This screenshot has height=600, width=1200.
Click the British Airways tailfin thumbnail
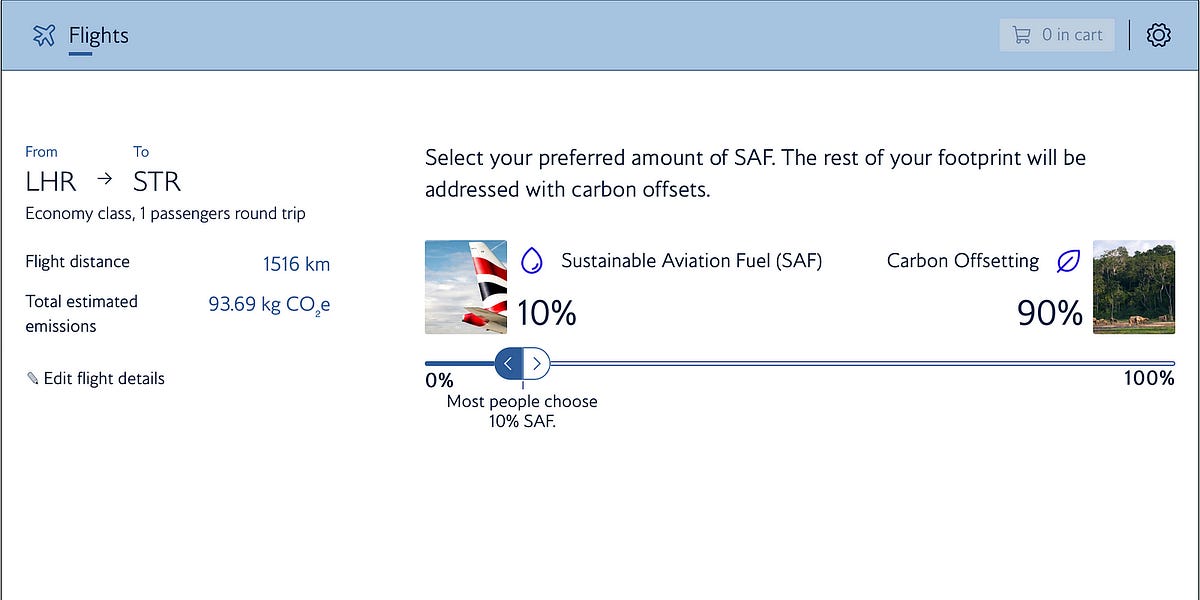click(466, 287)
